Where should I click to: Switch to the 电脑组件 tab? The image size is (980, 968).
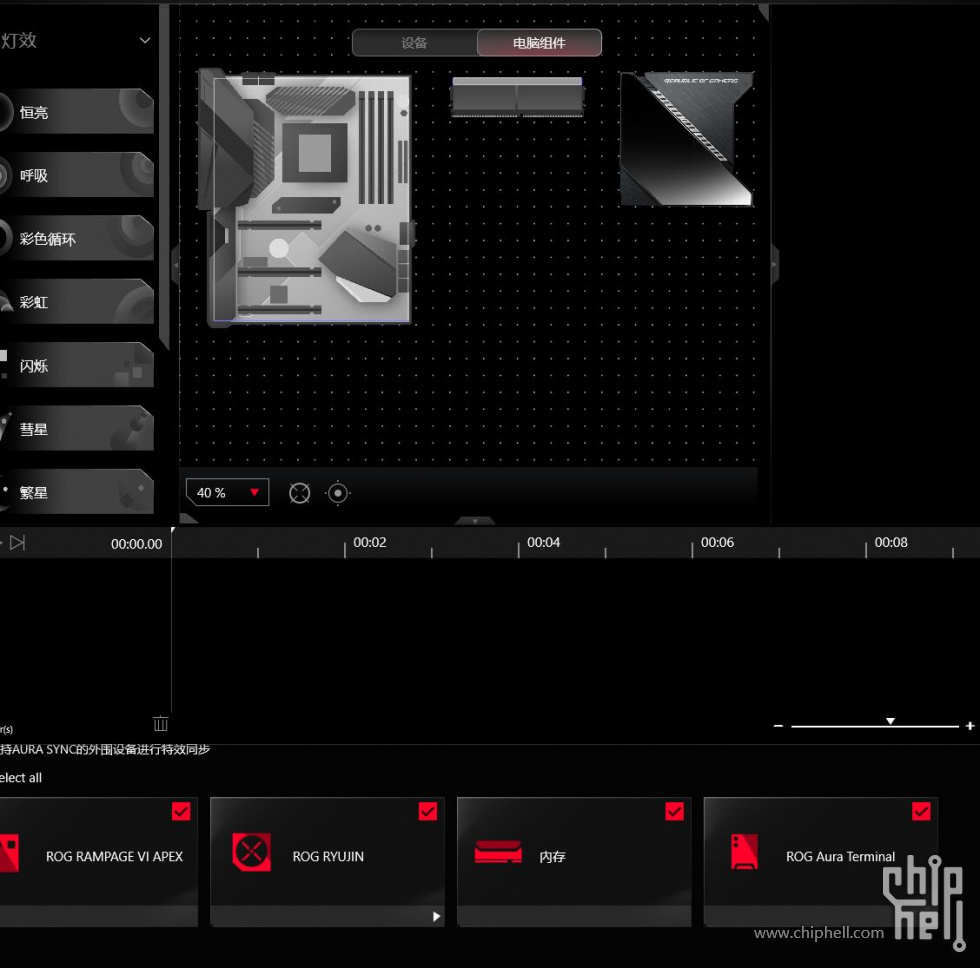coord(539,43)
